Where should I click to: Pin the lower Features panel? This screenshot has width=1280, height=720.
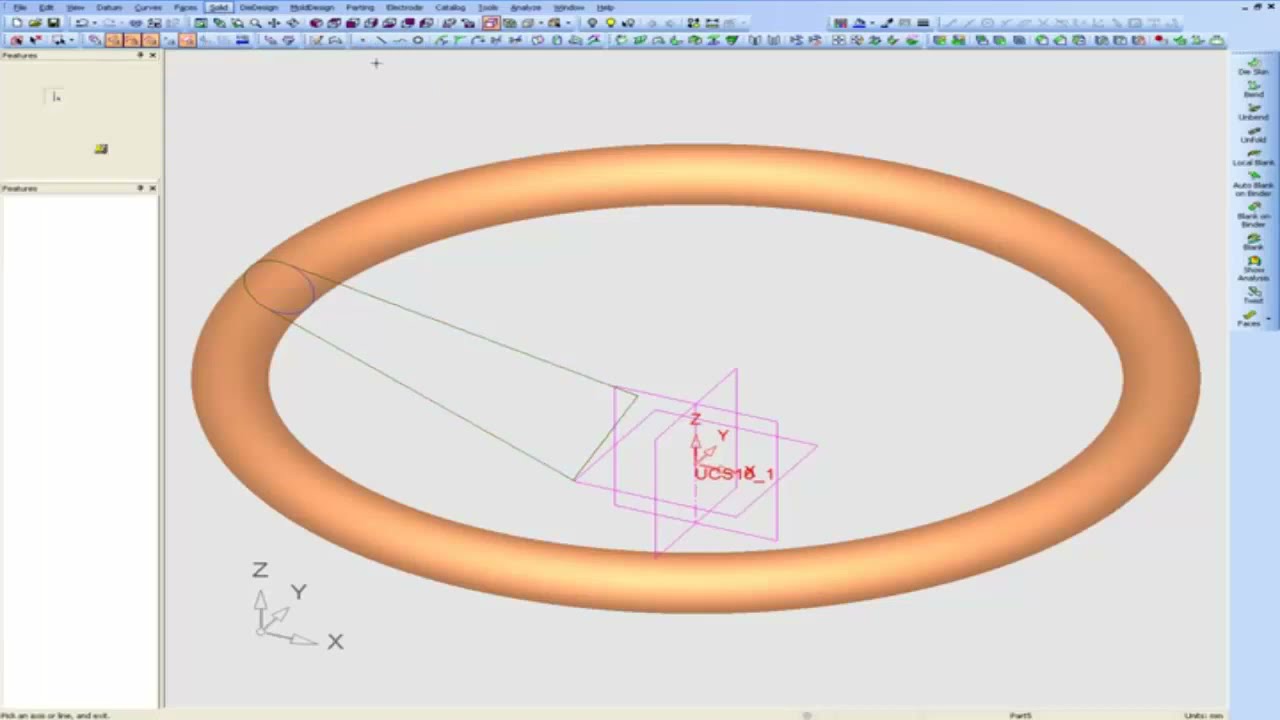click(140, 188)
